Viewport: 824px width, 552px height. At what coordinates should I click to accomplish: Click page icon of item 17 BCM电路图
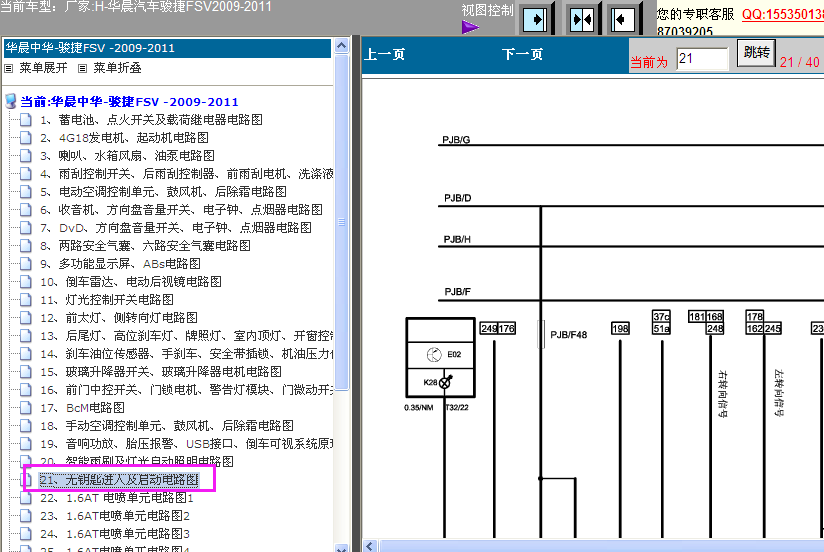tap(25, 407)
